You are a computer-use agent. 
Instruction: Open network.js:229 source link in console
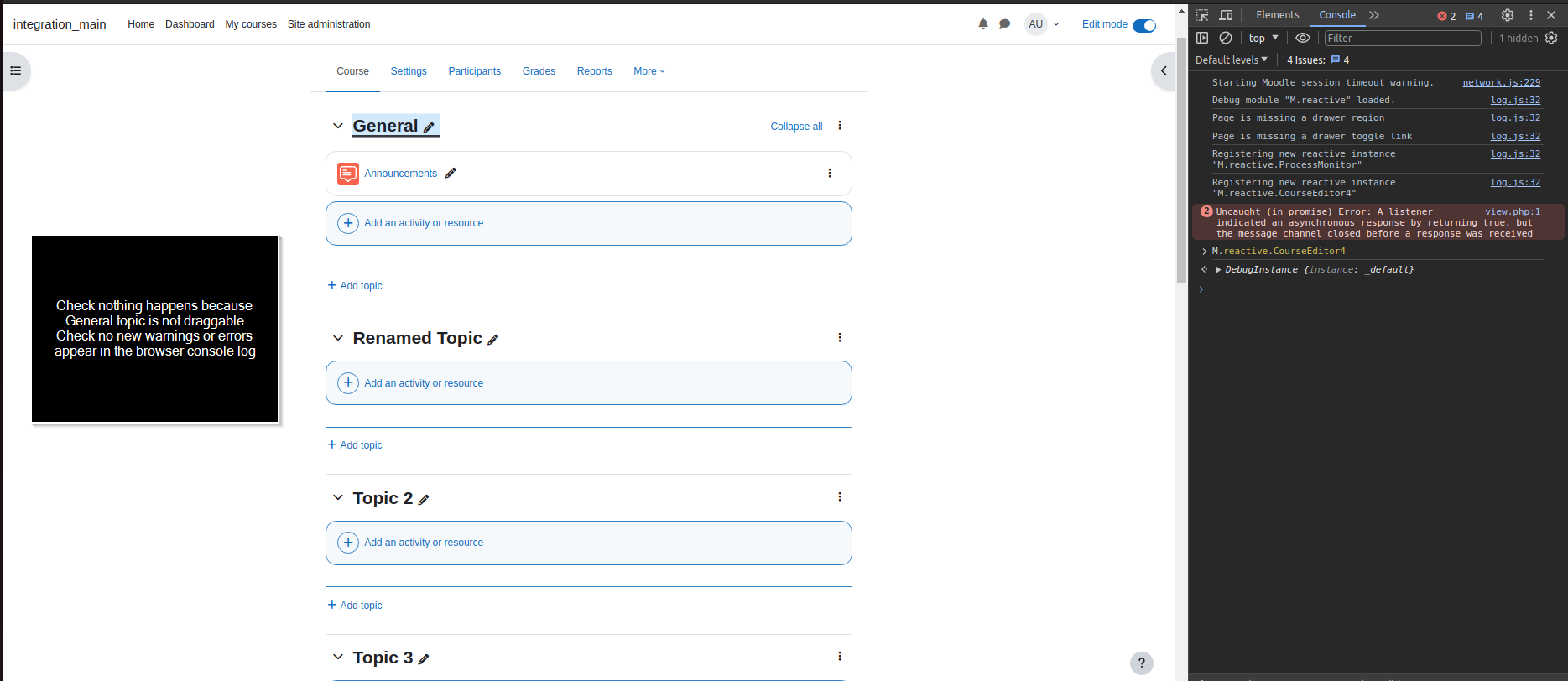click(x=1502, y=82)
